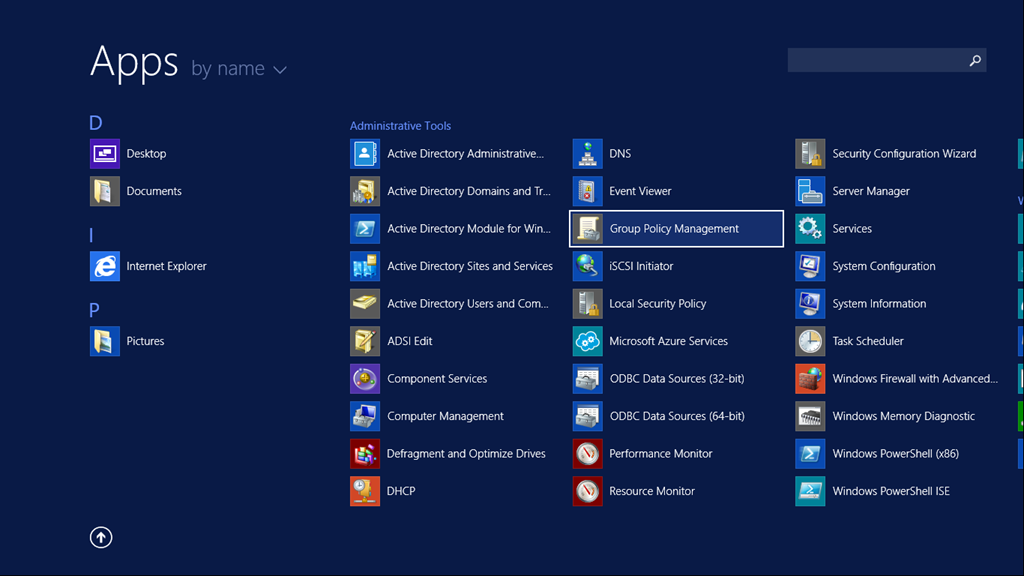The width and height of the screenshot is (1024, 576).
Task: Open ODBC Data Sources (32-bit) icon
Action: pos(587,379)
